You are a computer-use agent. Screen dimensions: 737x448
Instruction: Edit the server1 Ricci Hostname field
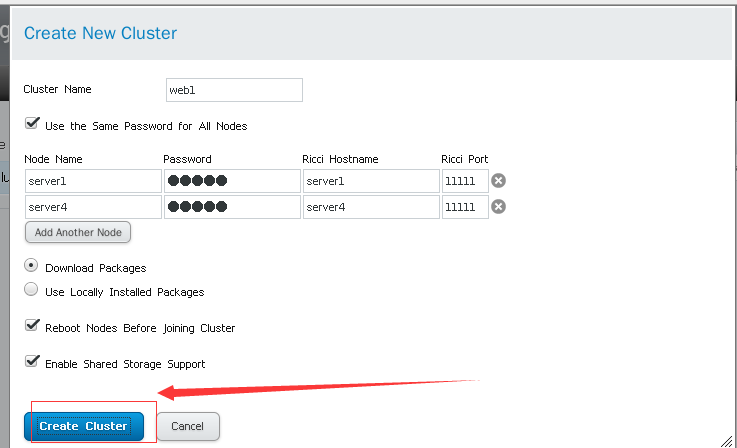click(x=370, y=181)
